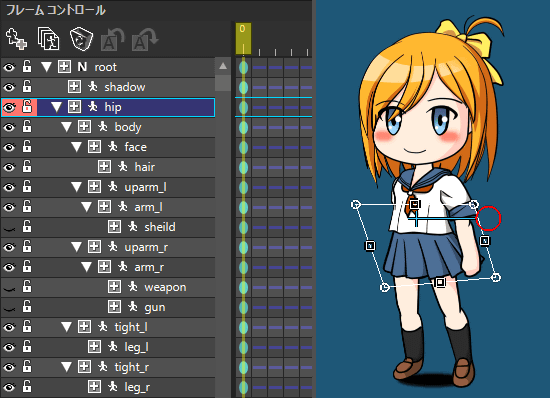Collapse the hip node triangle
Screen dimensions: 550x398
point(56,107)
